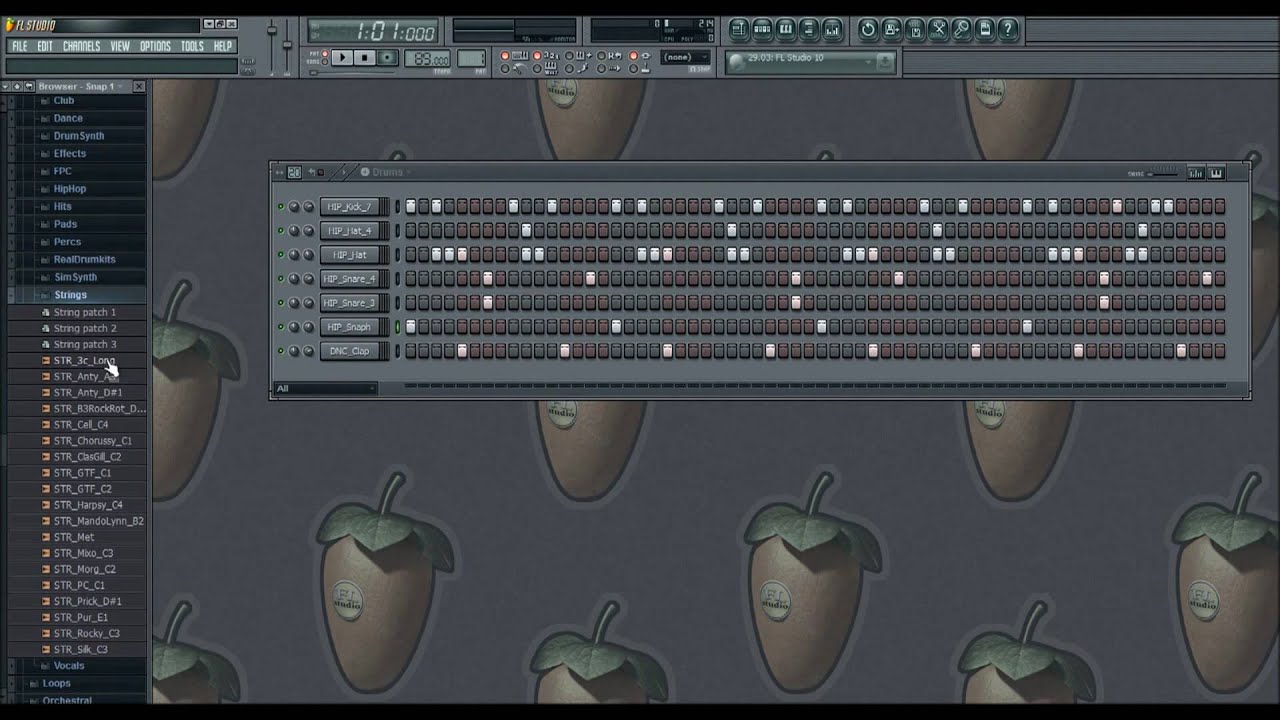Open the EDIT menu
The height and width of the screenshot is (720, 1280).
[x=45, y=46]
